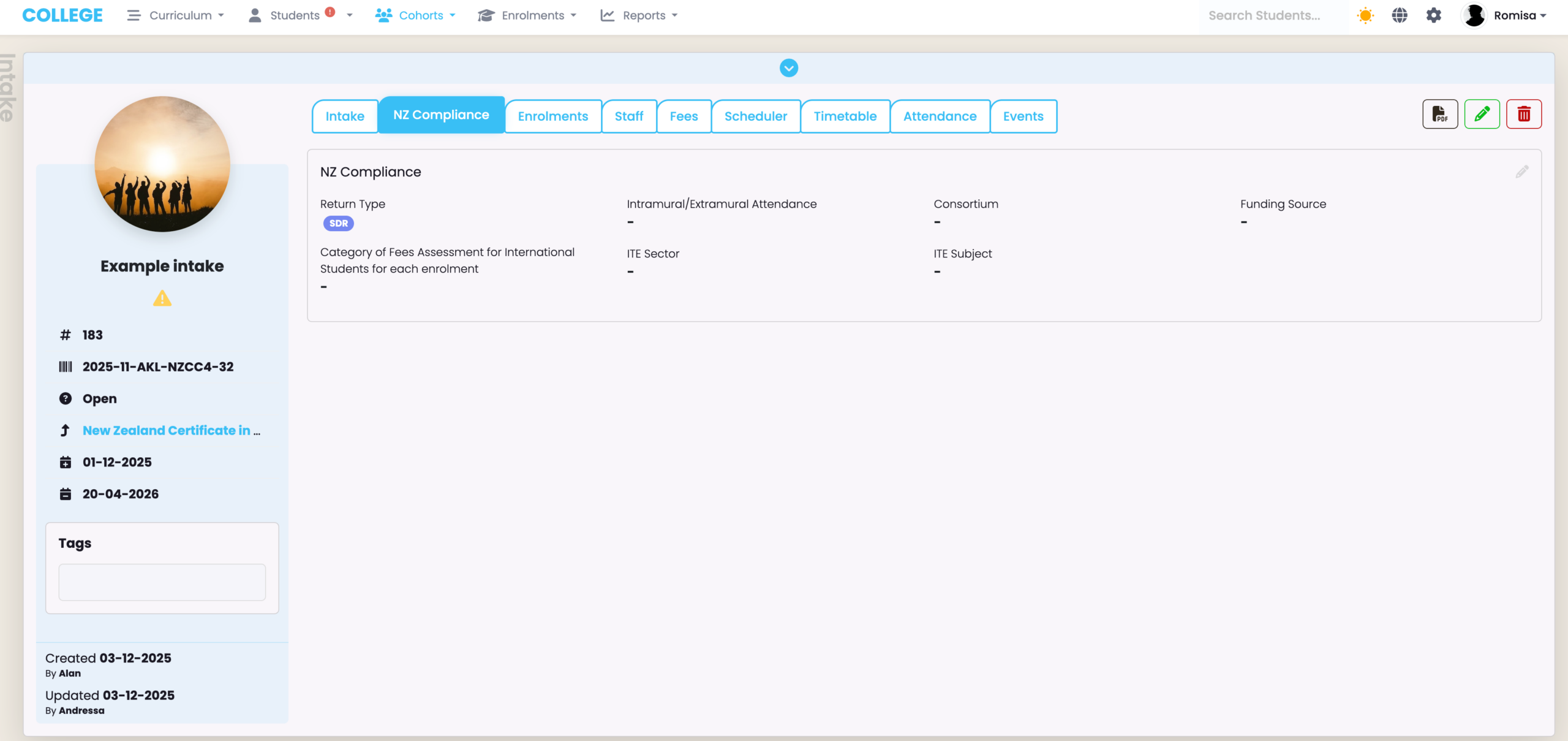Open the New Zealand Certificate link
Image resolution: width=1568 pixels, height=741 pixels.
coord(167,430)
